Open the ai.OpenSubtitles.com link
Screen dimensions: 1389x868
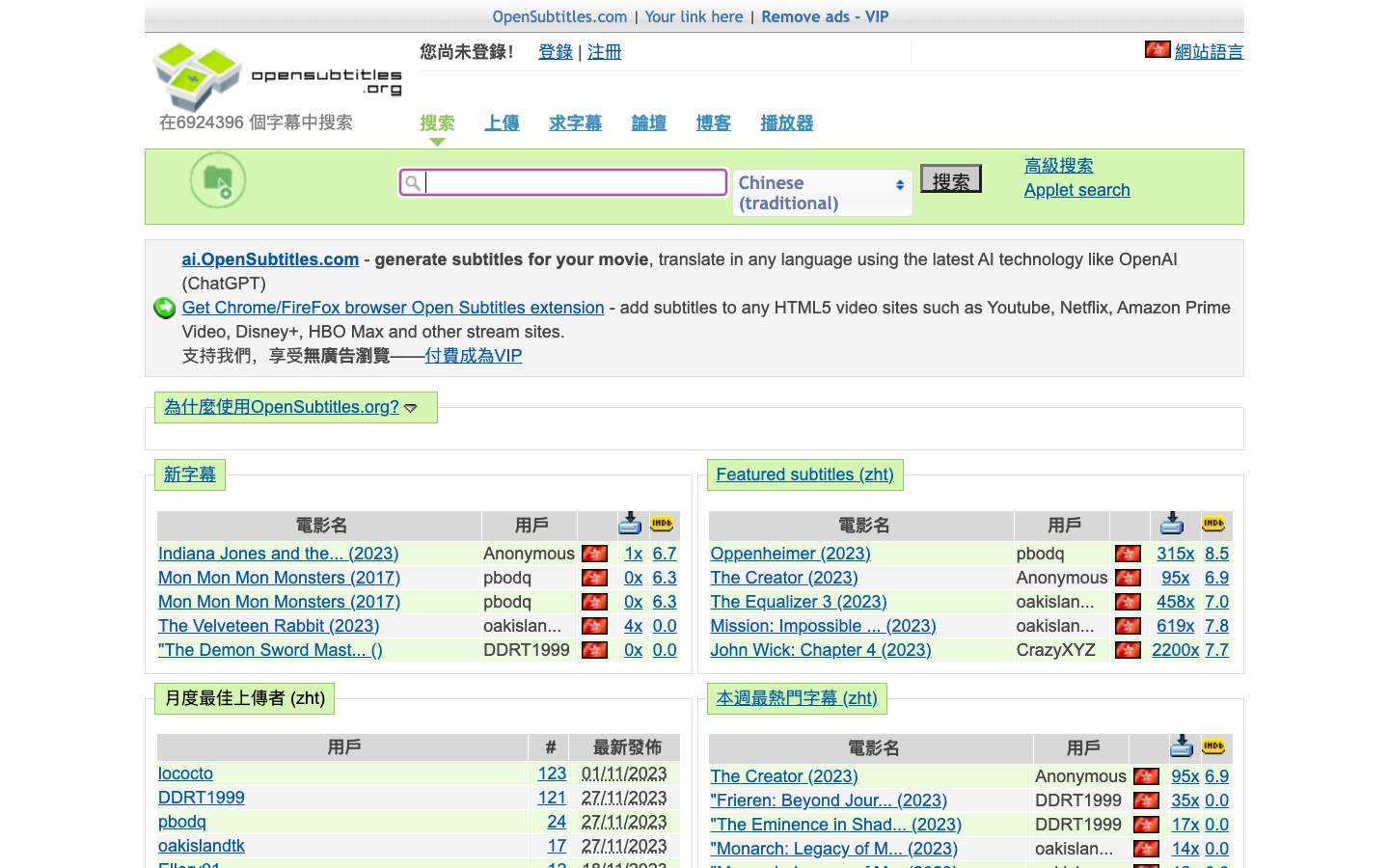pos(270,258)
